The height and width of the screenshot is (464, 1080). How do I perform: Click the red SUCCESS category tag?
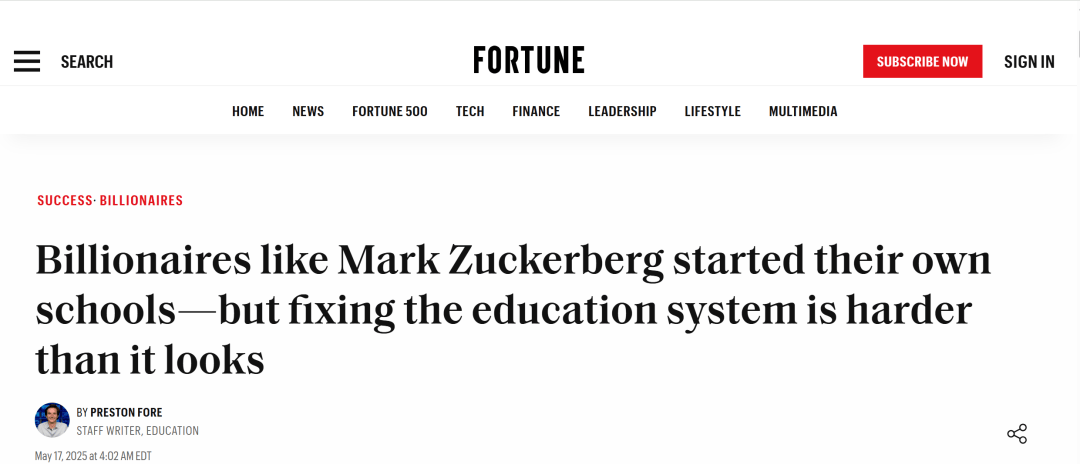[x=65, y=200]
